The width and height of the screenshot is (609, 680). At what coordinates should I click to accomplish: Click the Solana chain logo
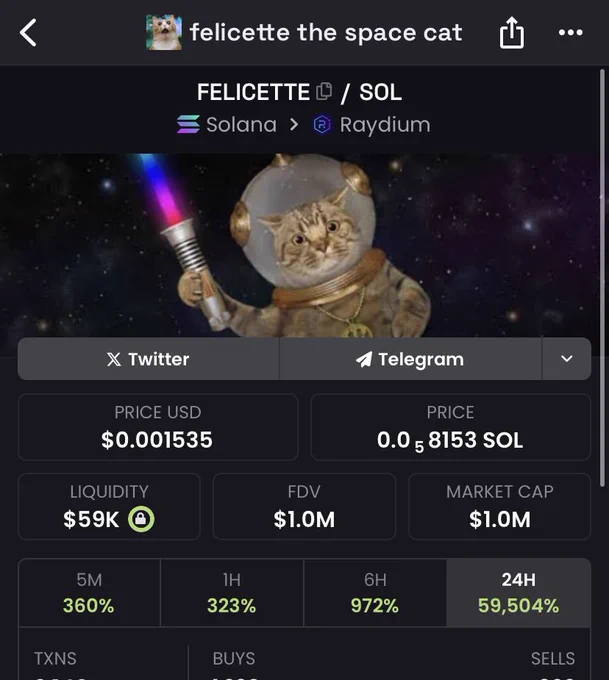pyautogui.click(x=188, y=124)
